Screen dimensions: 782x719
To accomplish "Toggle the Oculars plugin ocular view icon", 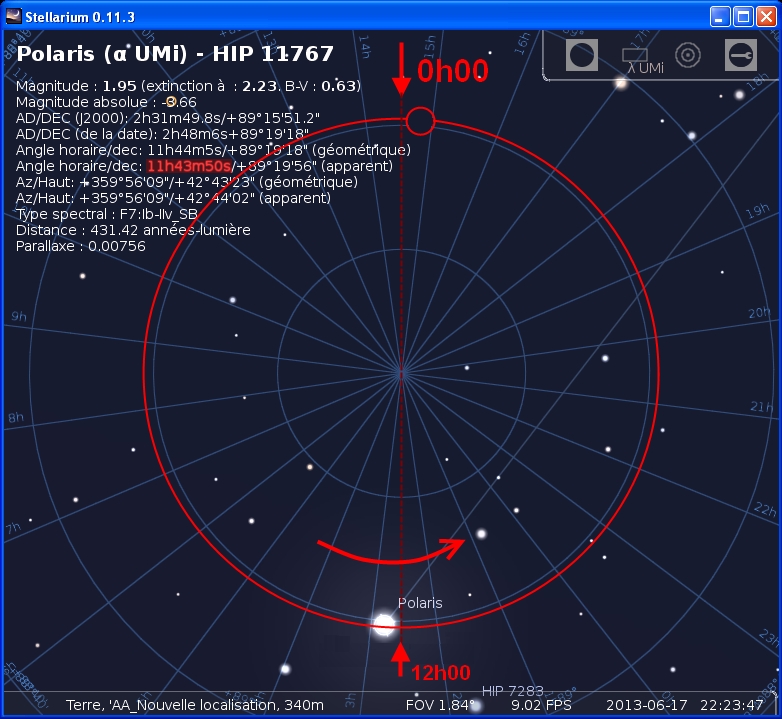I will coord(582,55).
